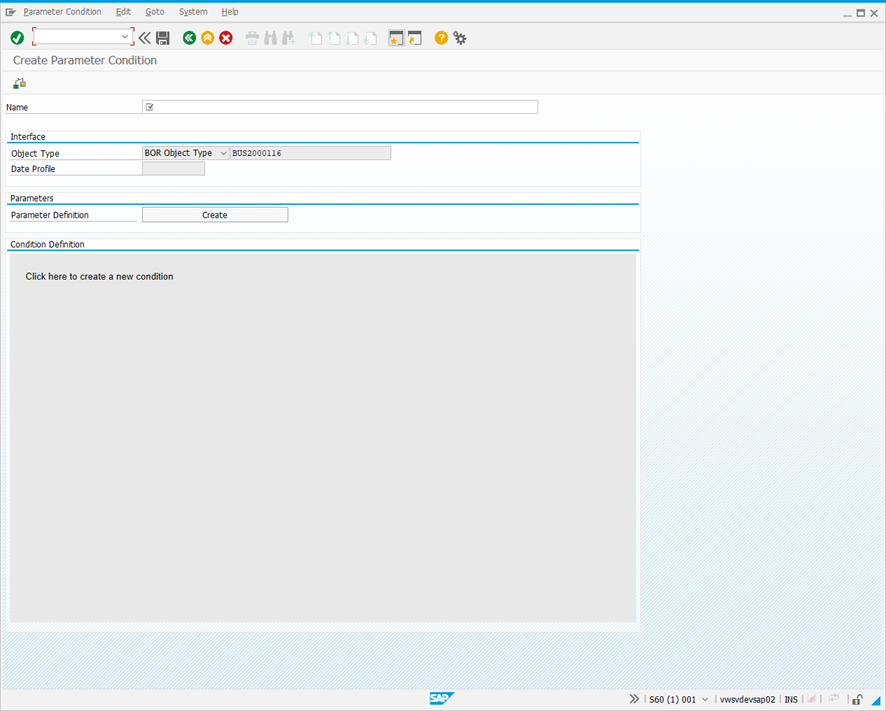Expand the BOR Object Type dropdown
This screenshot has height=711, width=886.
tap(223, 153)
